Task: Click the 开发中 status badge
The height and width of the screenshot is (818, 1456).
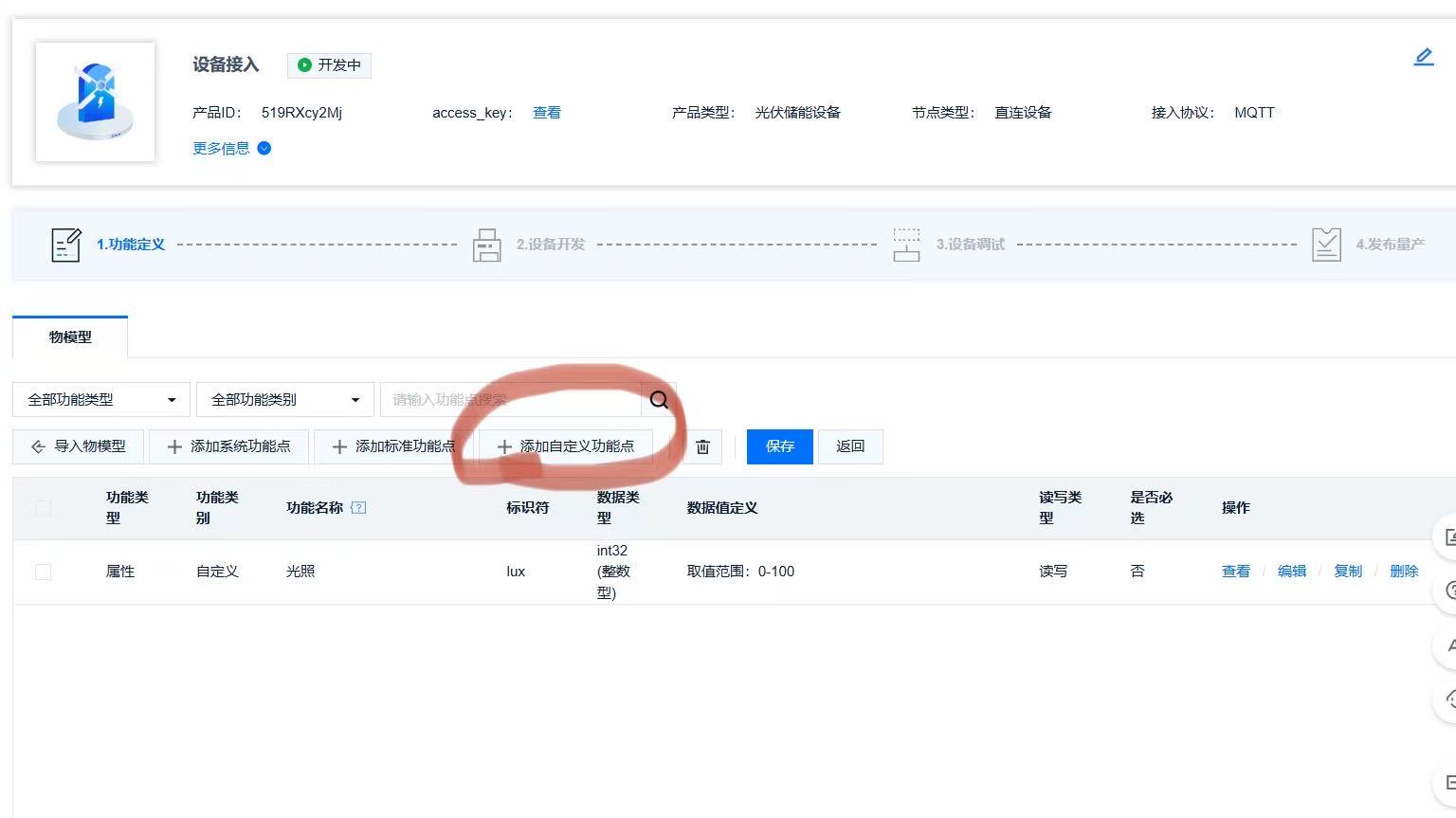Action: point(329,64)
